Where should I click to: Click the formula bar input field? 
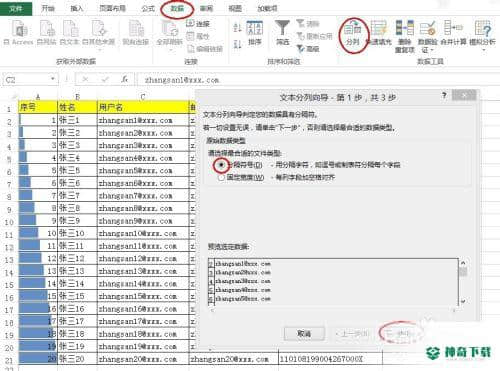pos(317,80)
